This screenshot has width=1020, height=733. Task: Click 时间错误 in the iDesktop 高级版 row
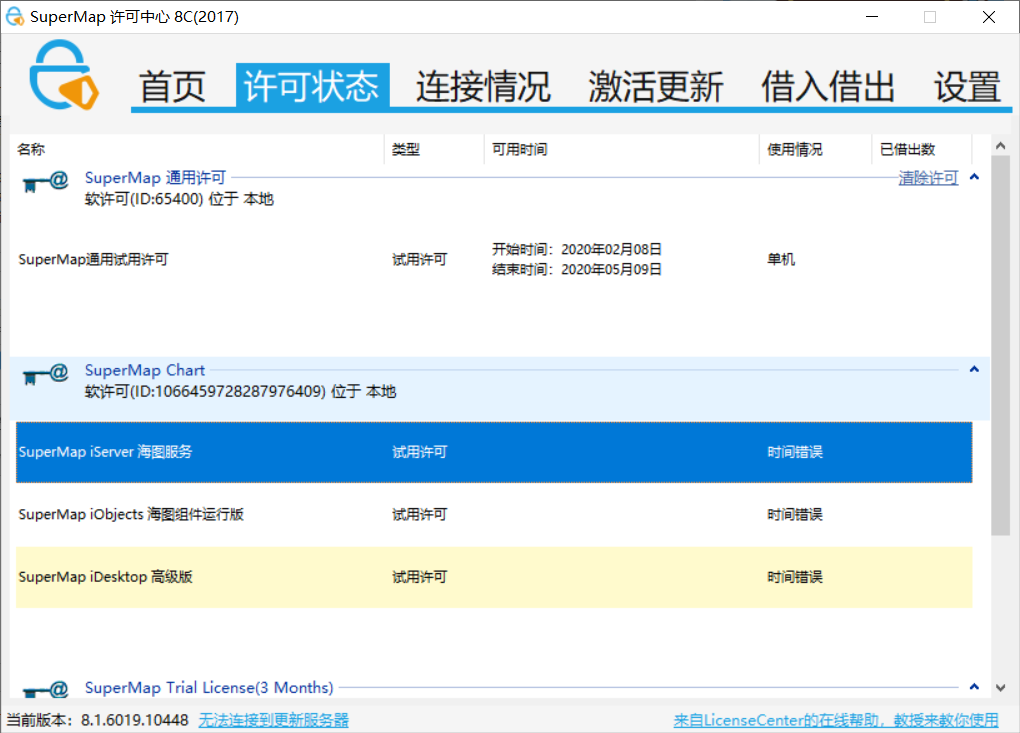pos(795,577)
